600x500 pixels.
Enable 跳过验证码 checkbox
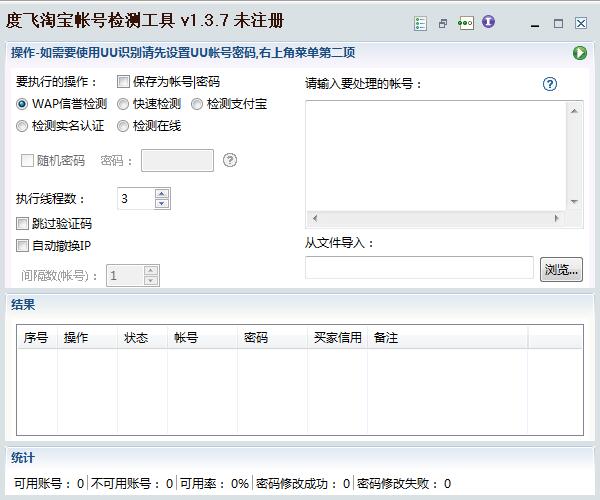tap(22, 223)
